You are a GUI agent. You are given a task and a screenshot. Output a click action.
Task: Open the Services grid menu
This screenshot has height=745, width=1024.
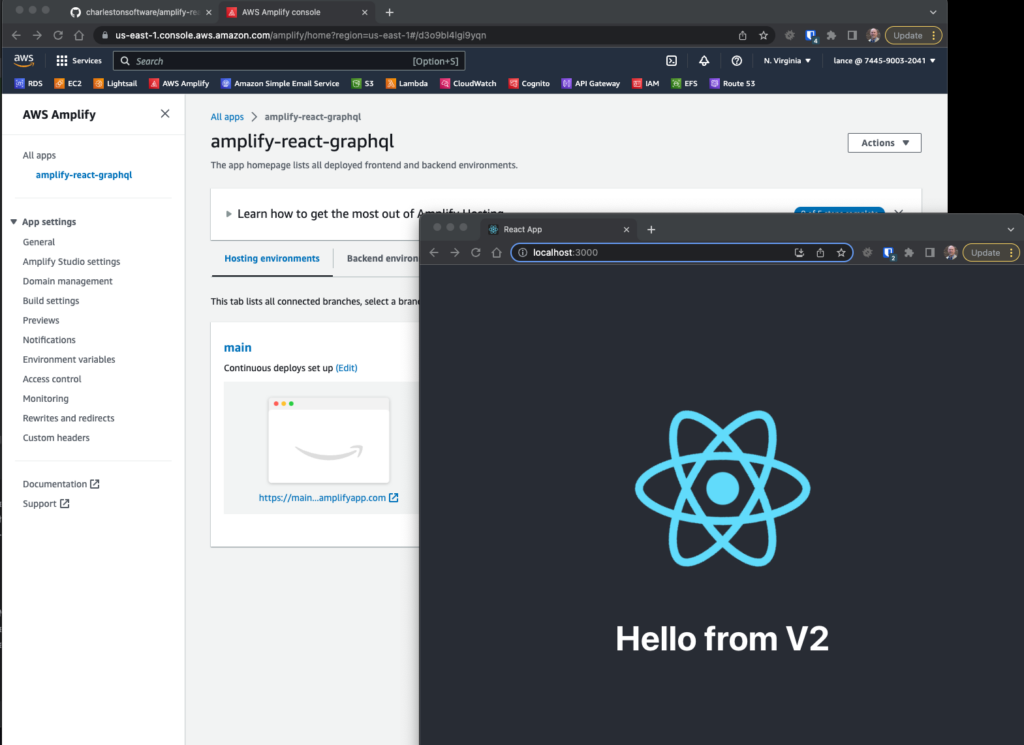[79, 61]
